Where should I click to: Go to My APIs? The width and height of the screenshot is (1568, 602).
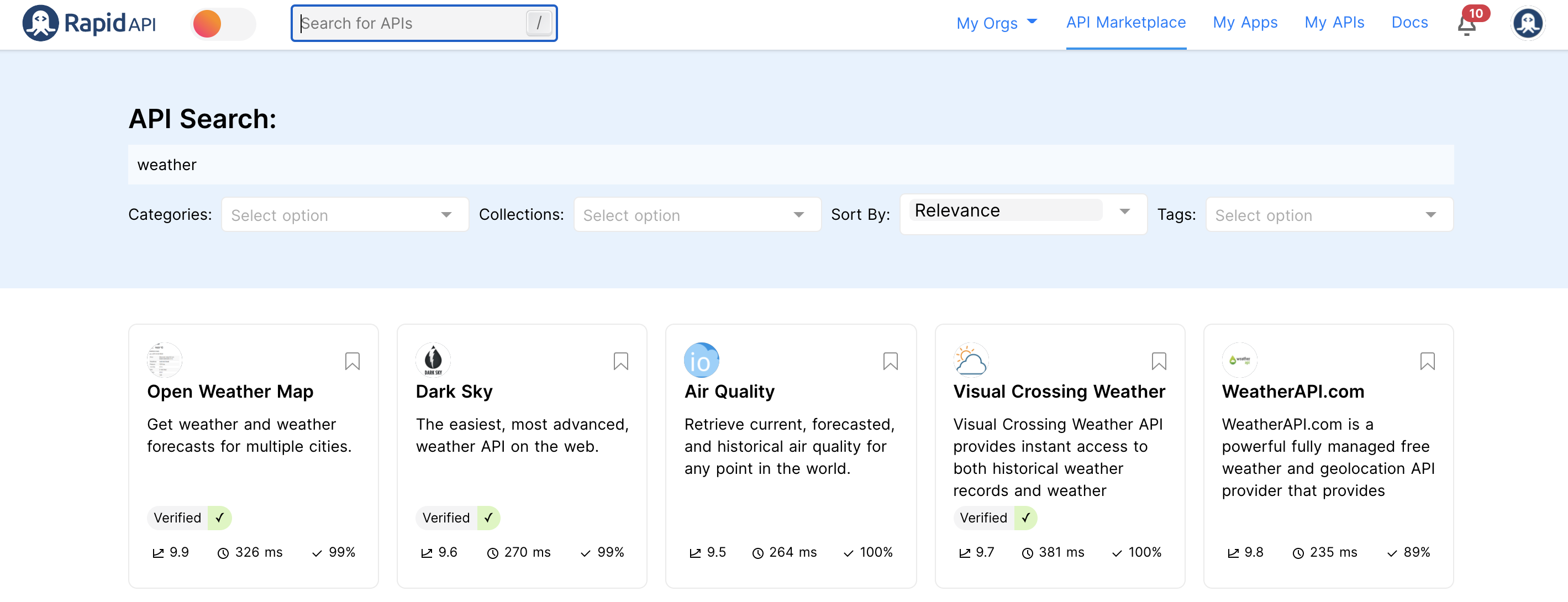[x=1334, y=23]
